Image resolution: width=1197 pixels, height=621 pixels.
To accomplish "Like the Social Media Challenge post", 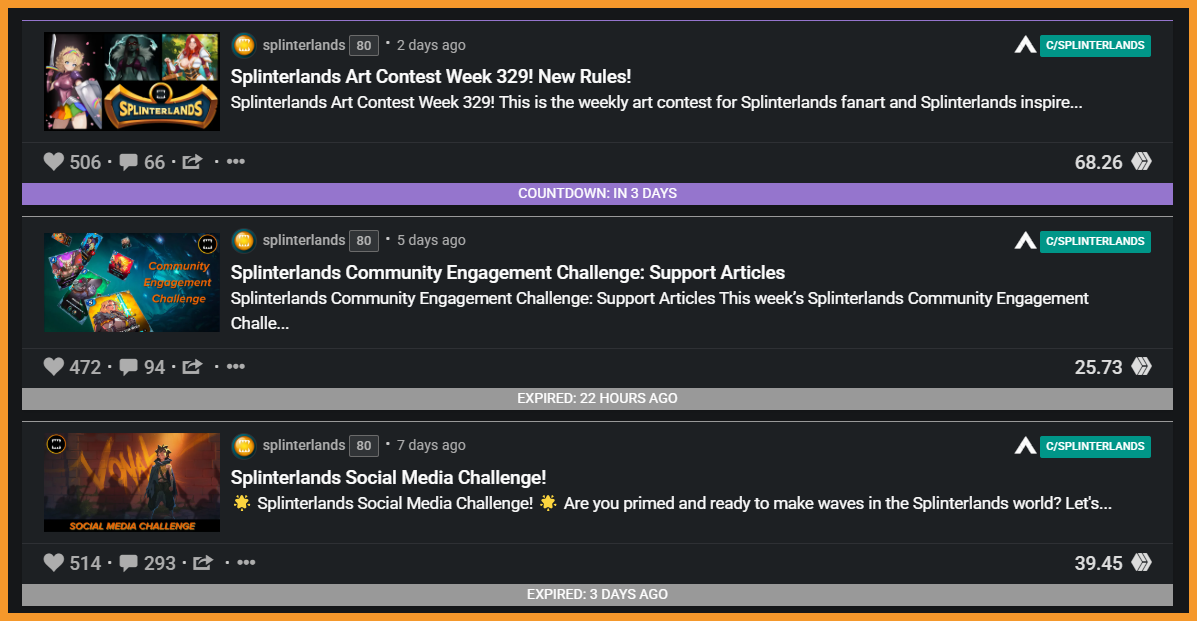I will (53, 562).
